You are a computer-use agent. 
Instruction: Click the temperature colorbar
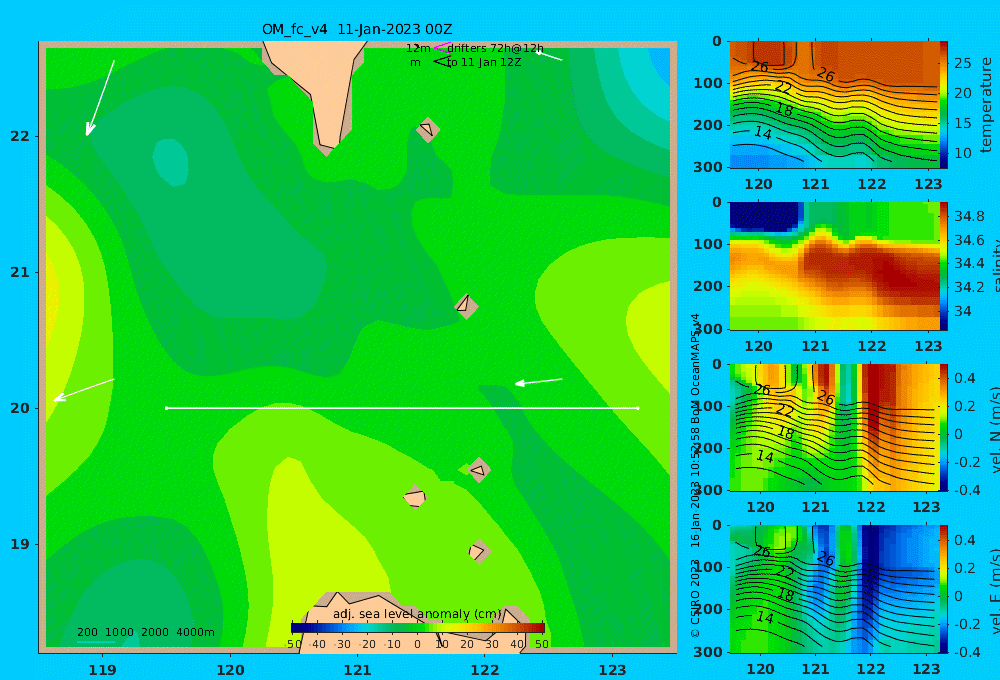click(944, 105)
